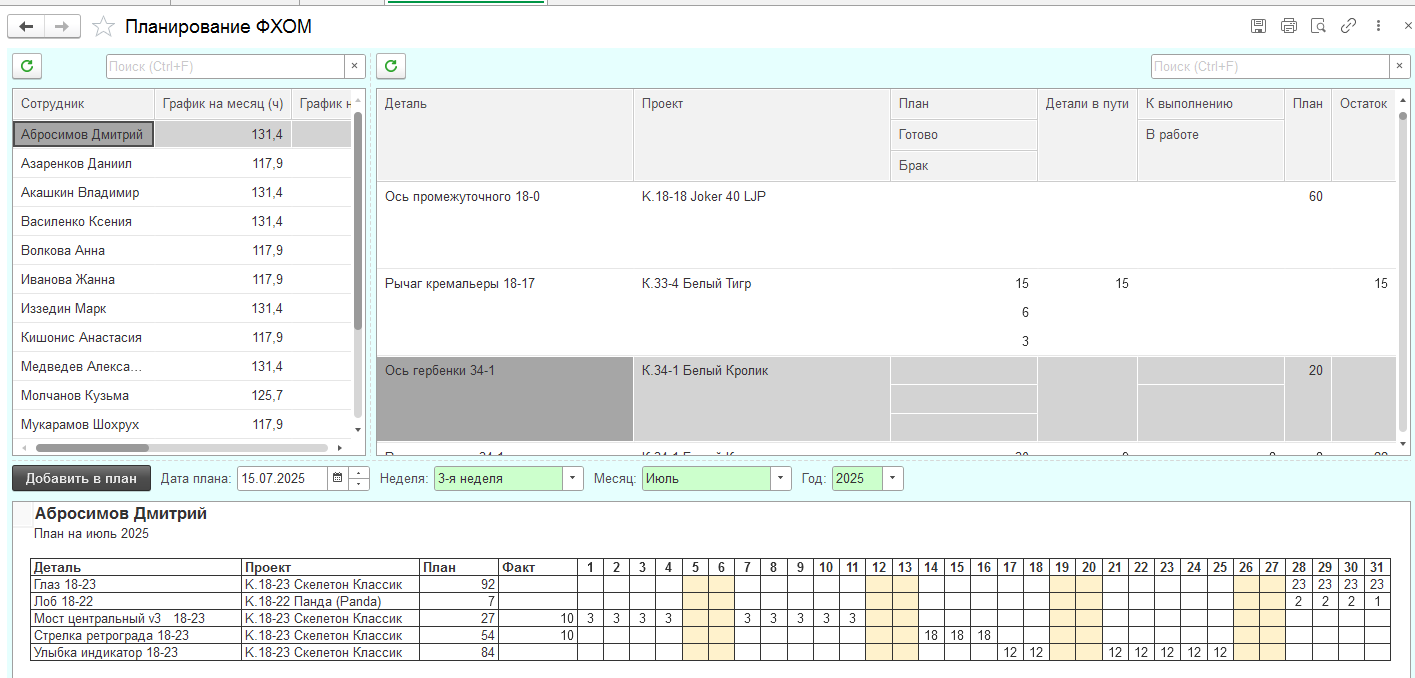Add the form to favorites using the star
Screen dimensions: 1415x678
(x=102, y=27)
